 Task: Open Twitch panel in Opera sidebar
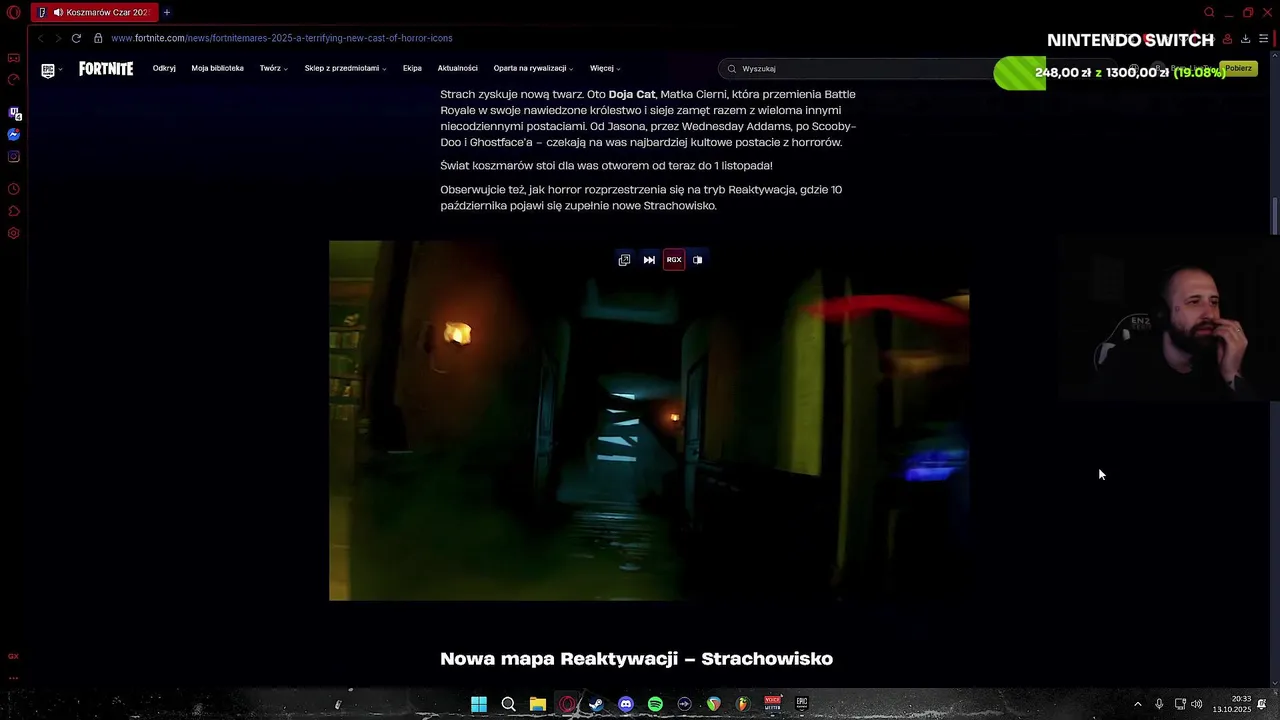pyautogui.click(x=14, y=113)
